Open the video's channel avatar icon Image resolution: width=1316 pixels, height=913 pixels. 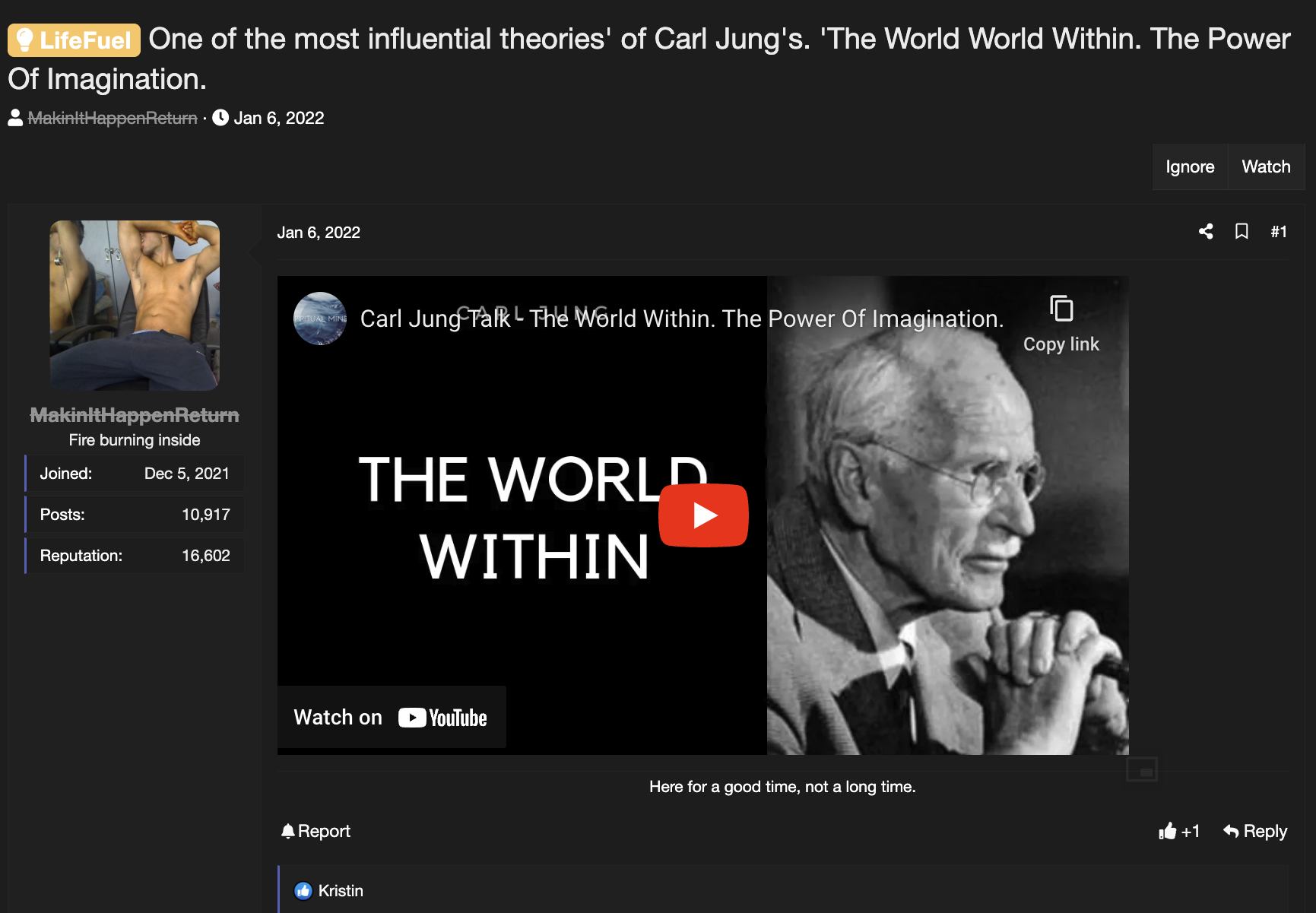(320, 319)
